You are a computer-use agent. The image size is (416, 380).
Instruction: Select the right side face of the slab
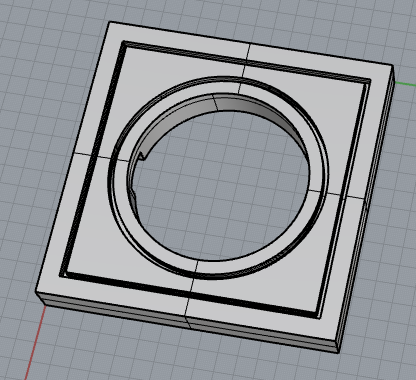pos(367,207)
